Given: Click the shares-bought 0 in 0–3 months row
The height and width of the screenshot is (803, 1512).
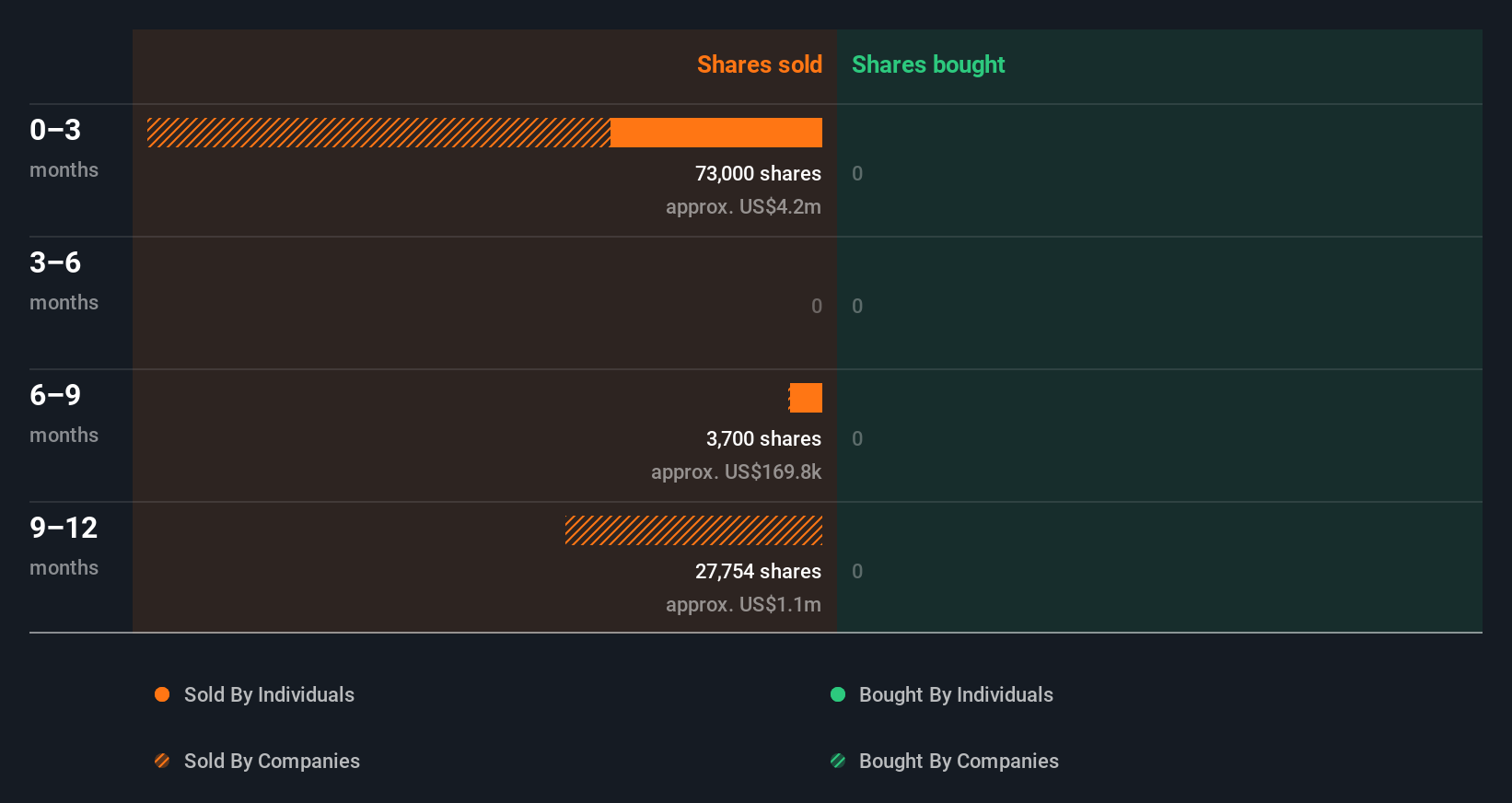Looking at the screenshot, I should (x=857, y=174).
